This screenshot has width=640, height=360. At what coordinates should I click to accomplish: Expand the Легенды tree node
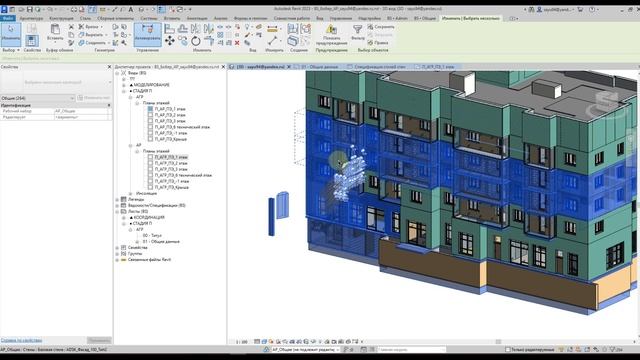117,200
